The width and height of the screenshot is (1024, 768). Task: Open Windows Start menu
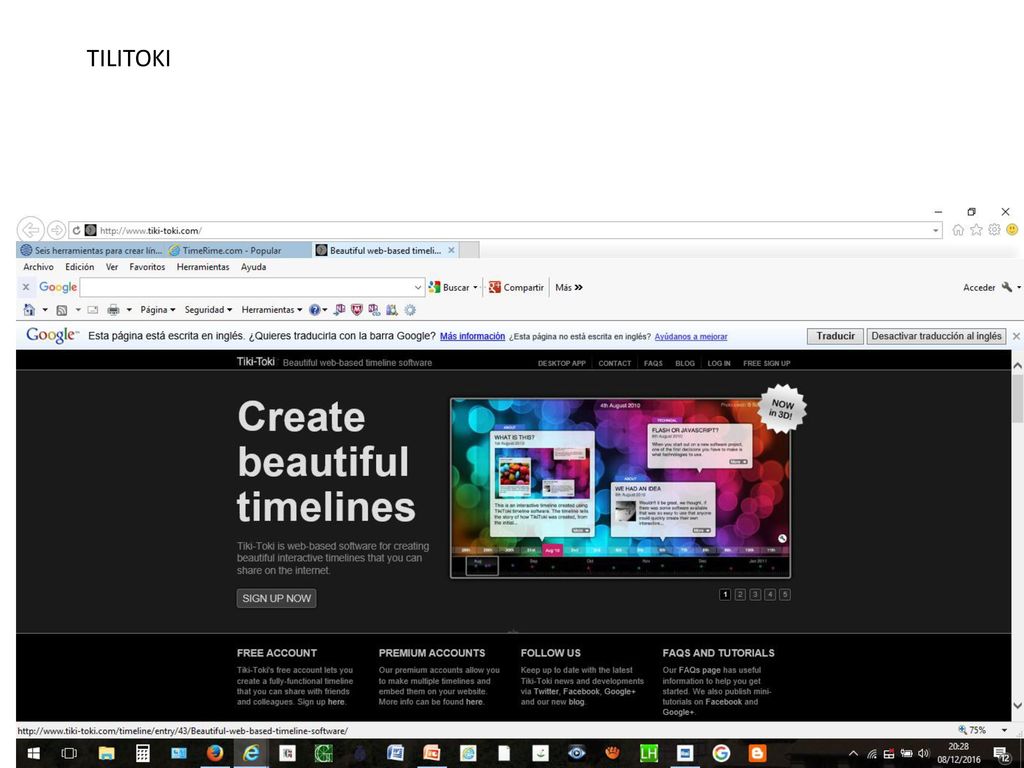pyautogui.click(x=33, y=753)
